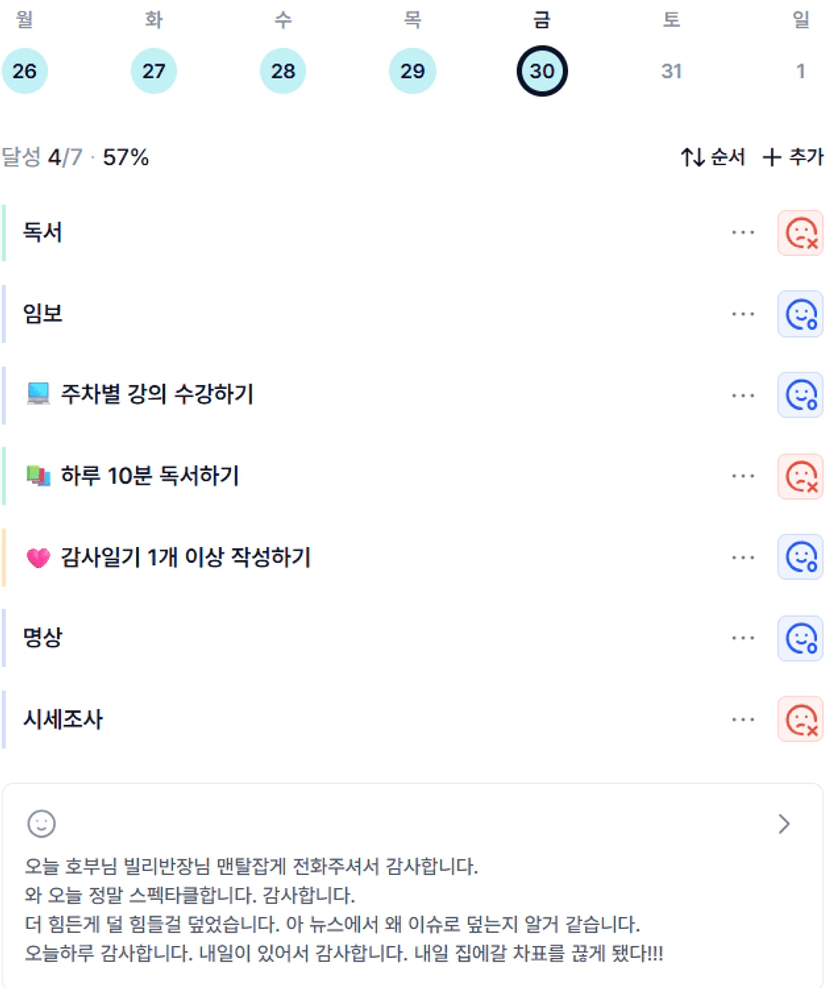Toggle 독서 habit status face icon
827x988 pixels.
coord(800,233)
